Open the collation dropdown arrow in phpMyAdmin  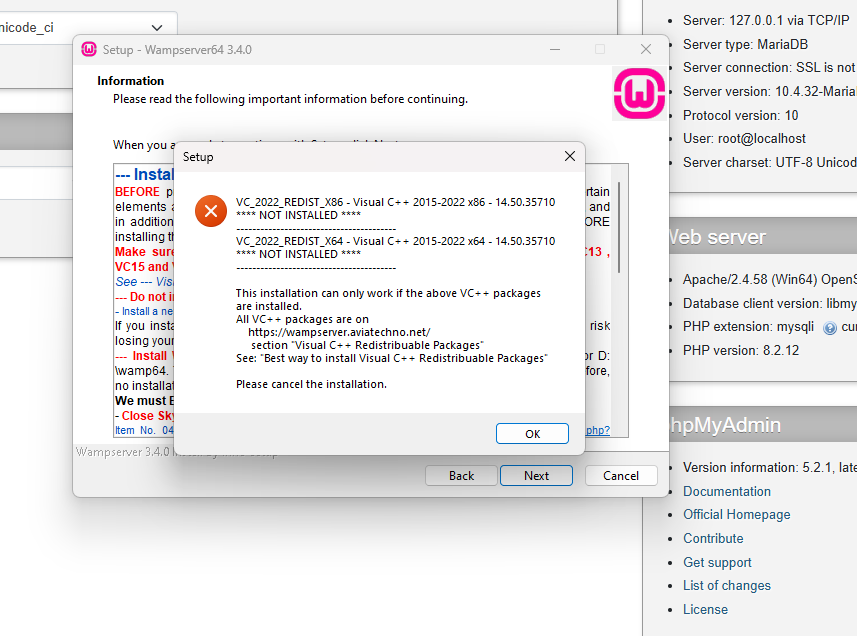coord(157,27)
